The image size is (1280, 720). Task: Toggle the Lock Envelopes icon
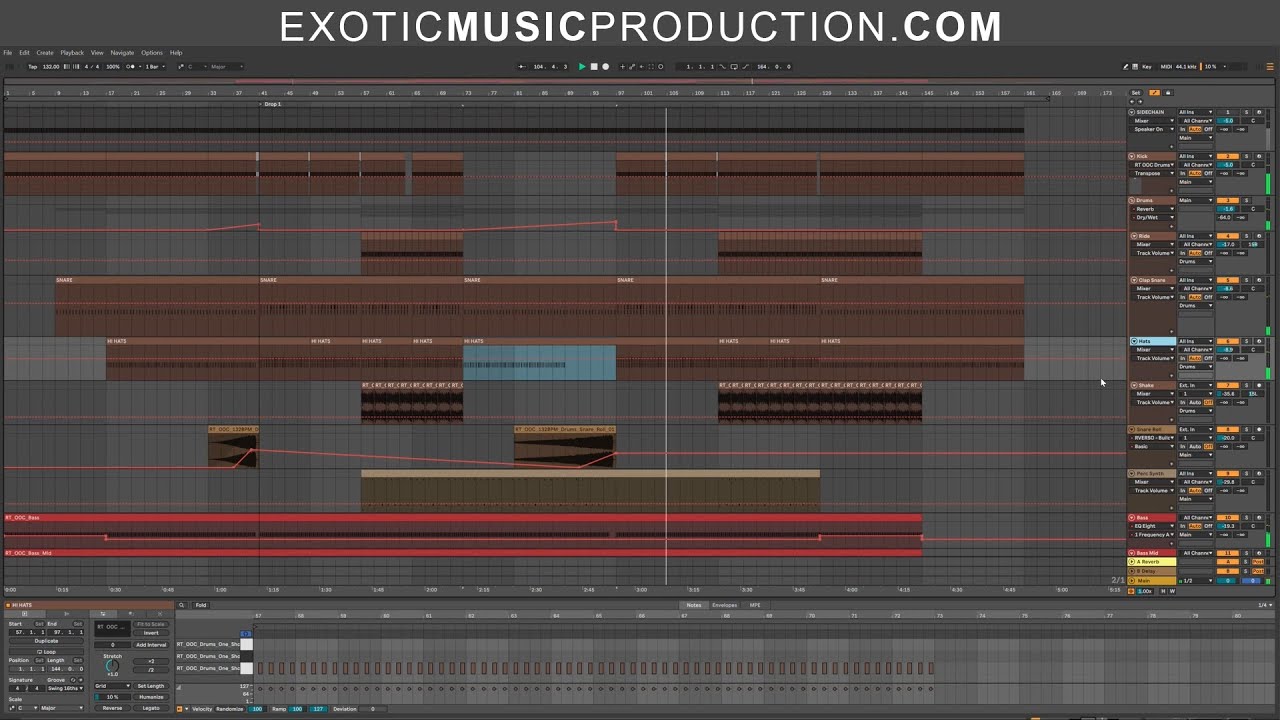[1168, 93]
